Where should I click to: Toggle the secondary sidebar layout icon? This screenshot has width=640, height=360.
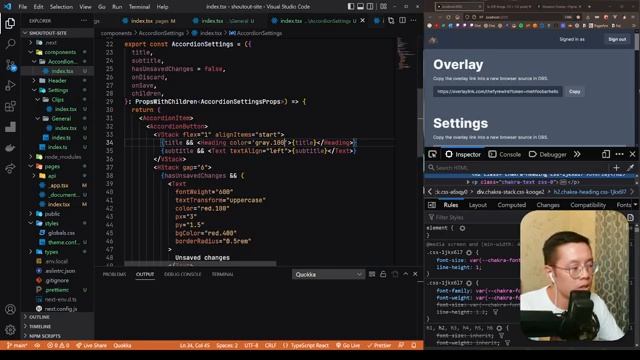370,7
